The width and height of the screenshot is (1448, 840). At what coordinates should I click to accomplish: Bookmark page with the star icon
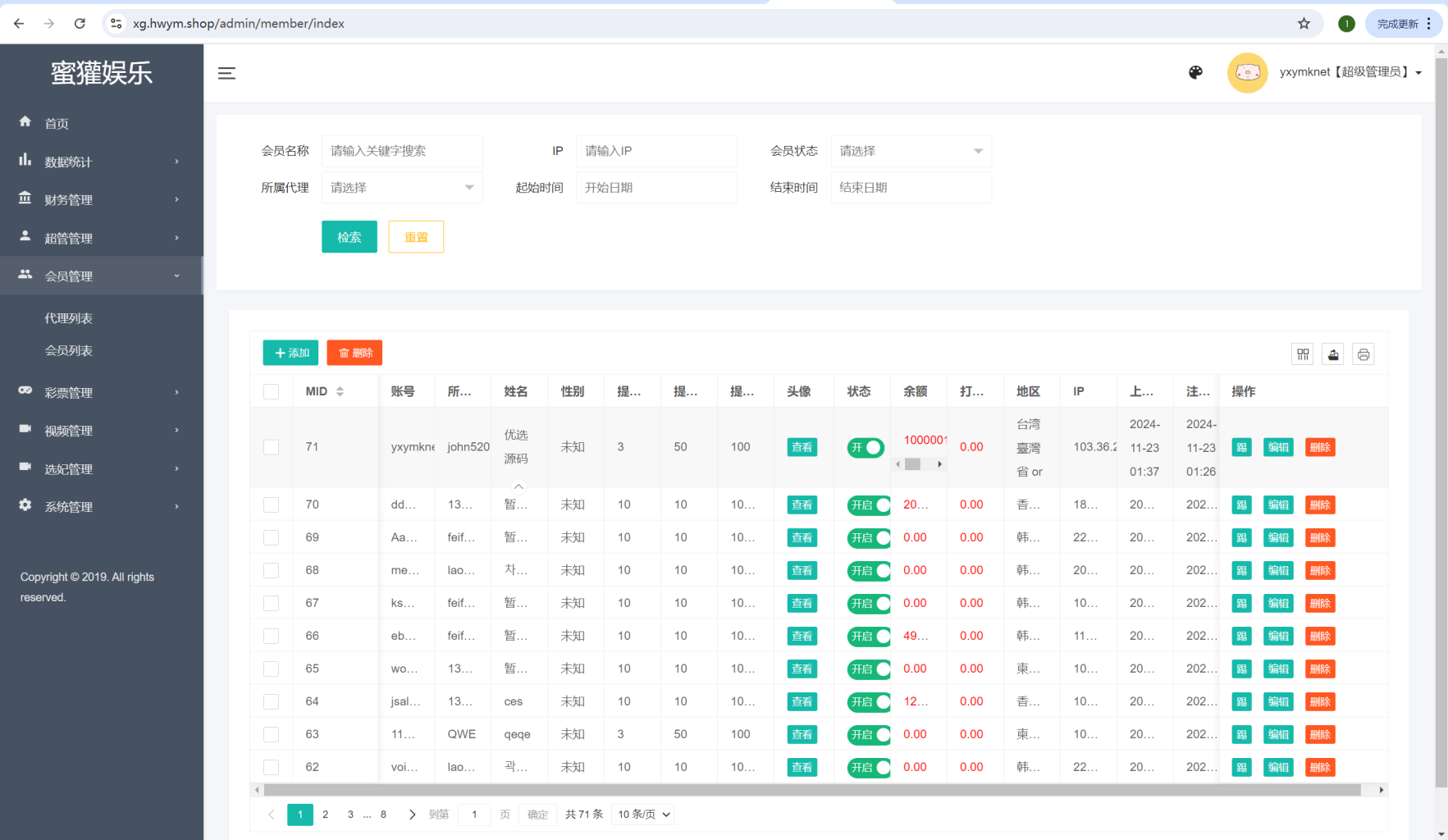pos(1304,23)
